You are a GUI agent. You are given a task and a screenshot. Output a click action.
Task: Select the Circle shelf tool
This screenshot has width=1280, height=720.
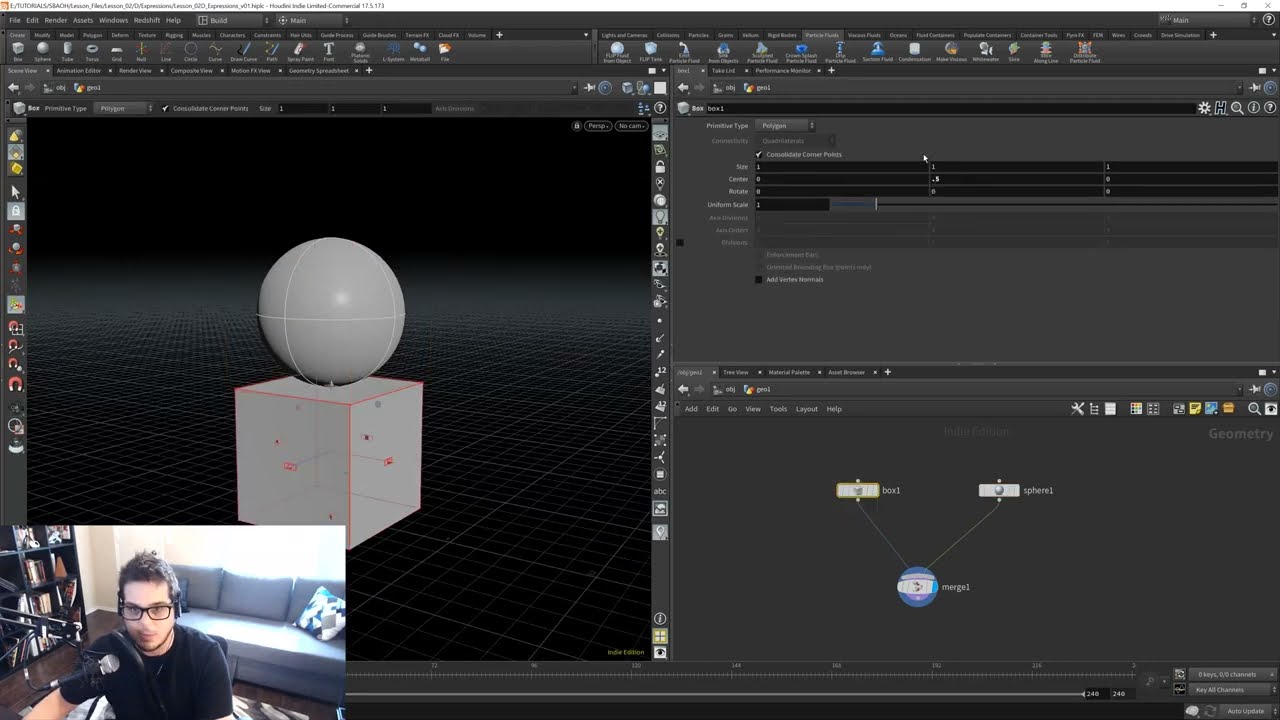point(190,51)
